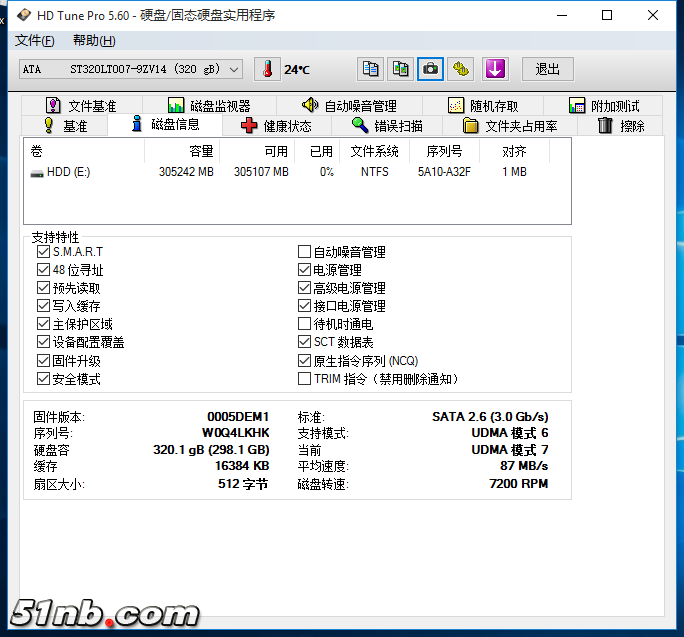
Task: Open the 文件夹占用率 tab
Action: [x=510, y=126]
